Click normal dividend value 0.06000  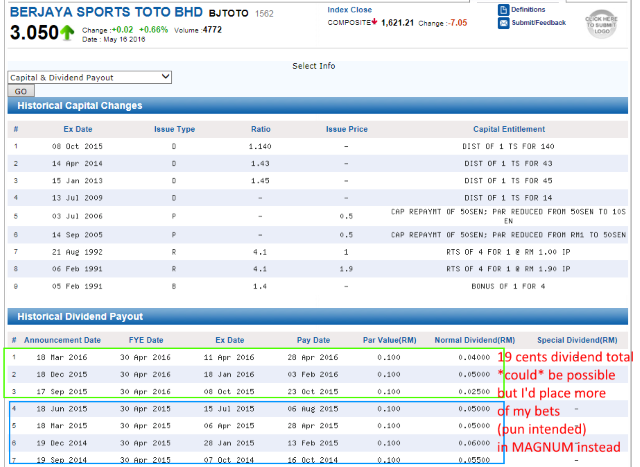point(474,443)
